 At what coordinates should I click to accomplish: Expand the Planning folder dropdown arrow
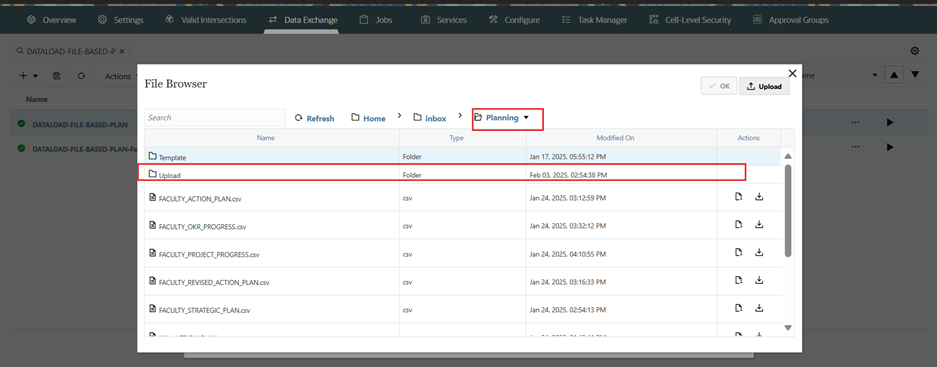coord(526,118)
